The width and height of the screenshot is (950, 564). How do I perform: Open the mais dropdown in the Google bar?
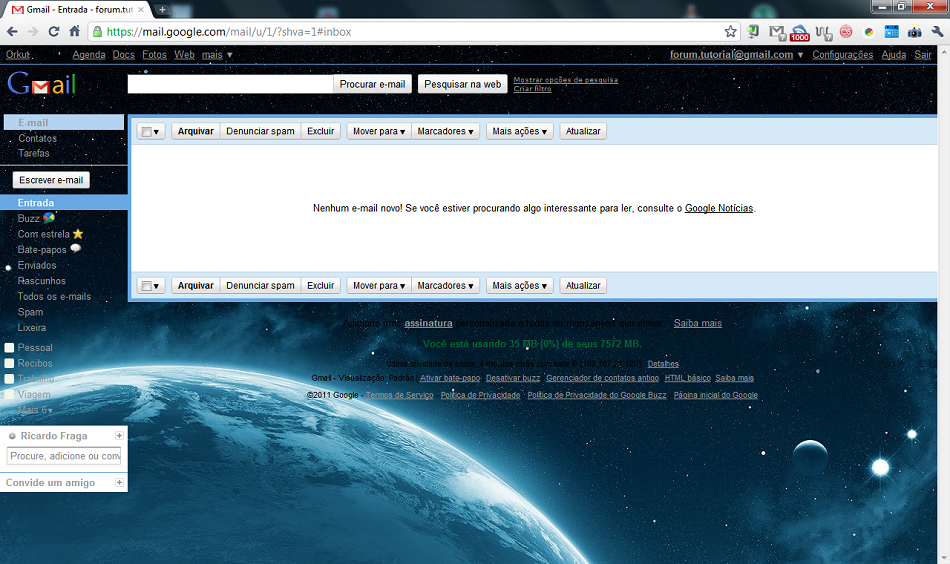tap(217, 55)
